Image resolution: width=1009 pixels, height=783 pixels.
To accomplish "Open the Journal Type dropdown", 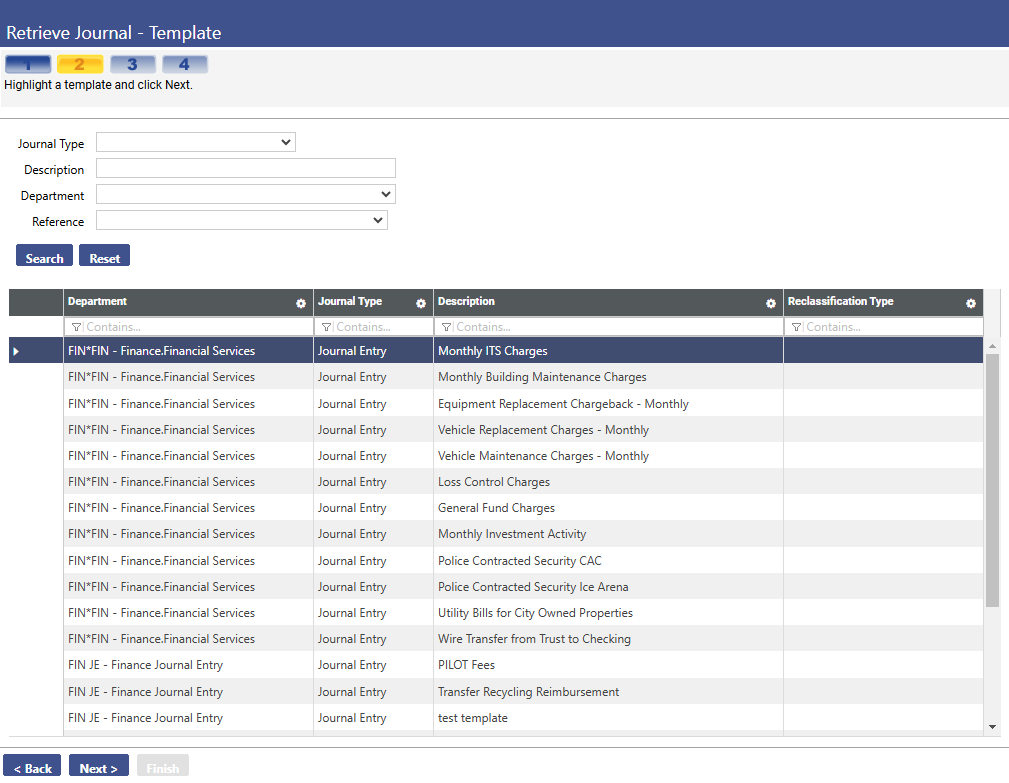I will [x=196, y=142].
